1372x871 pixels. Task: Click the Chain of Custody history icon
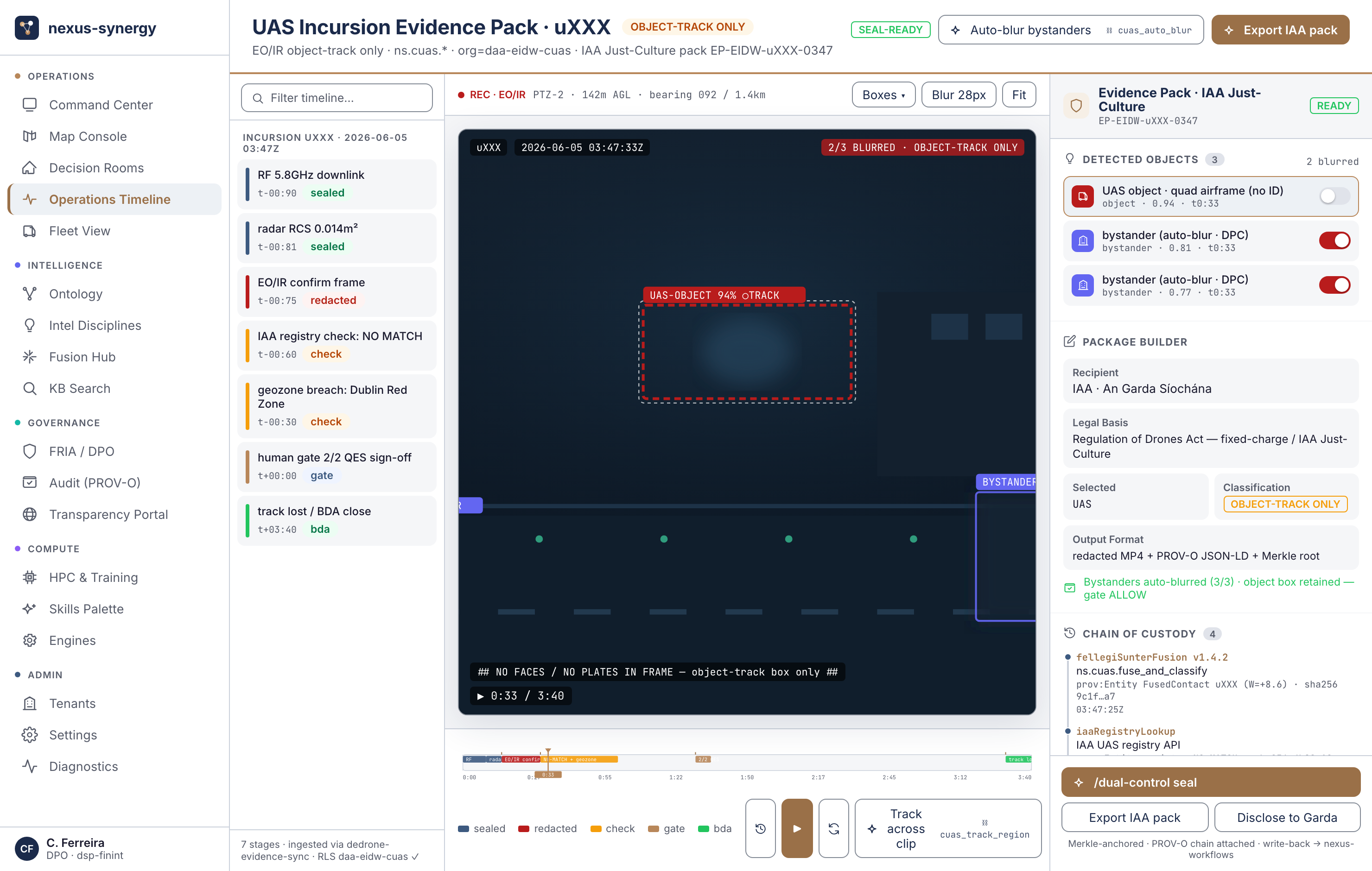pos(1069,633)
